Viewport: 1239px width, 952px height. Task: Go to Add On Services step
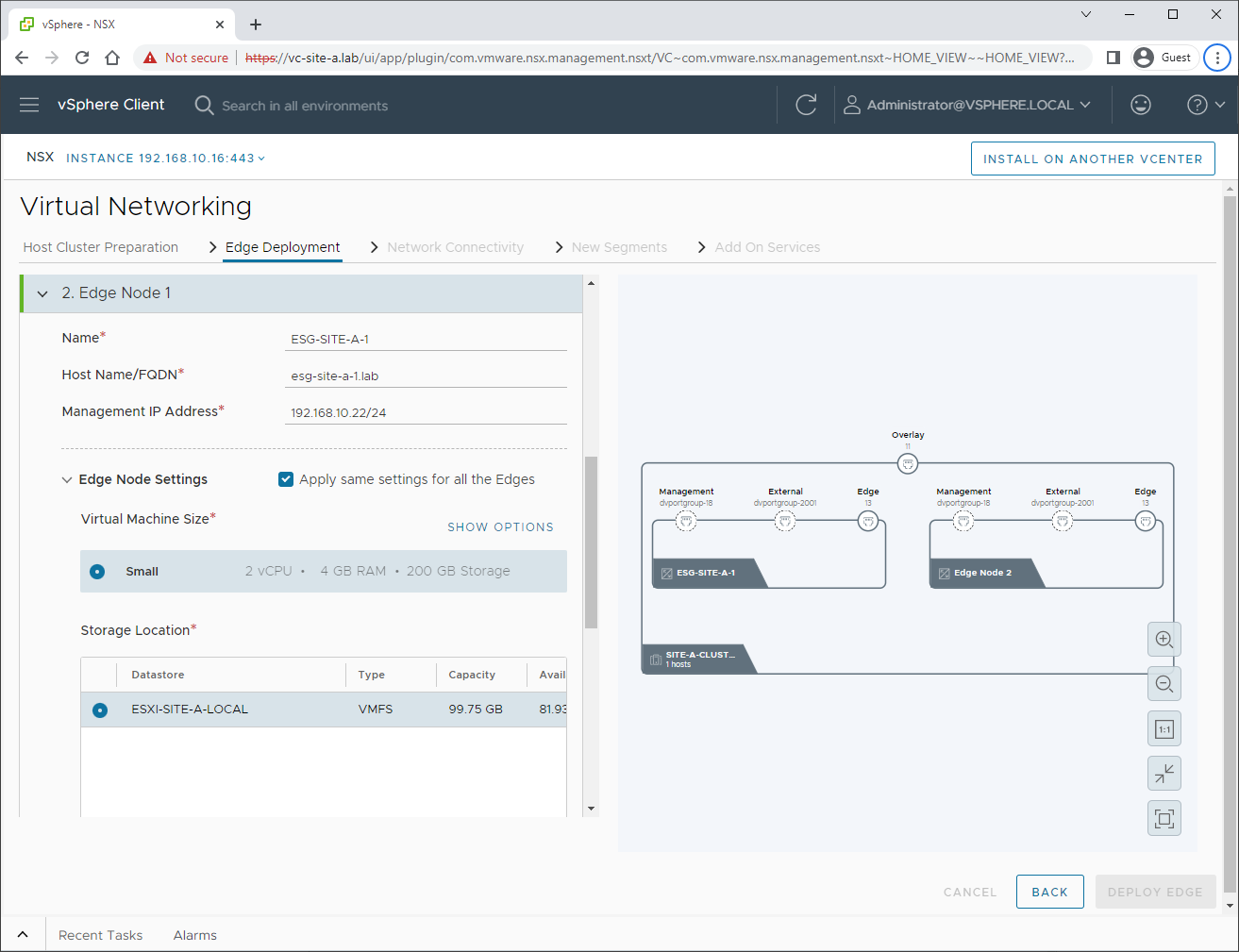click(x=767, y=247)
